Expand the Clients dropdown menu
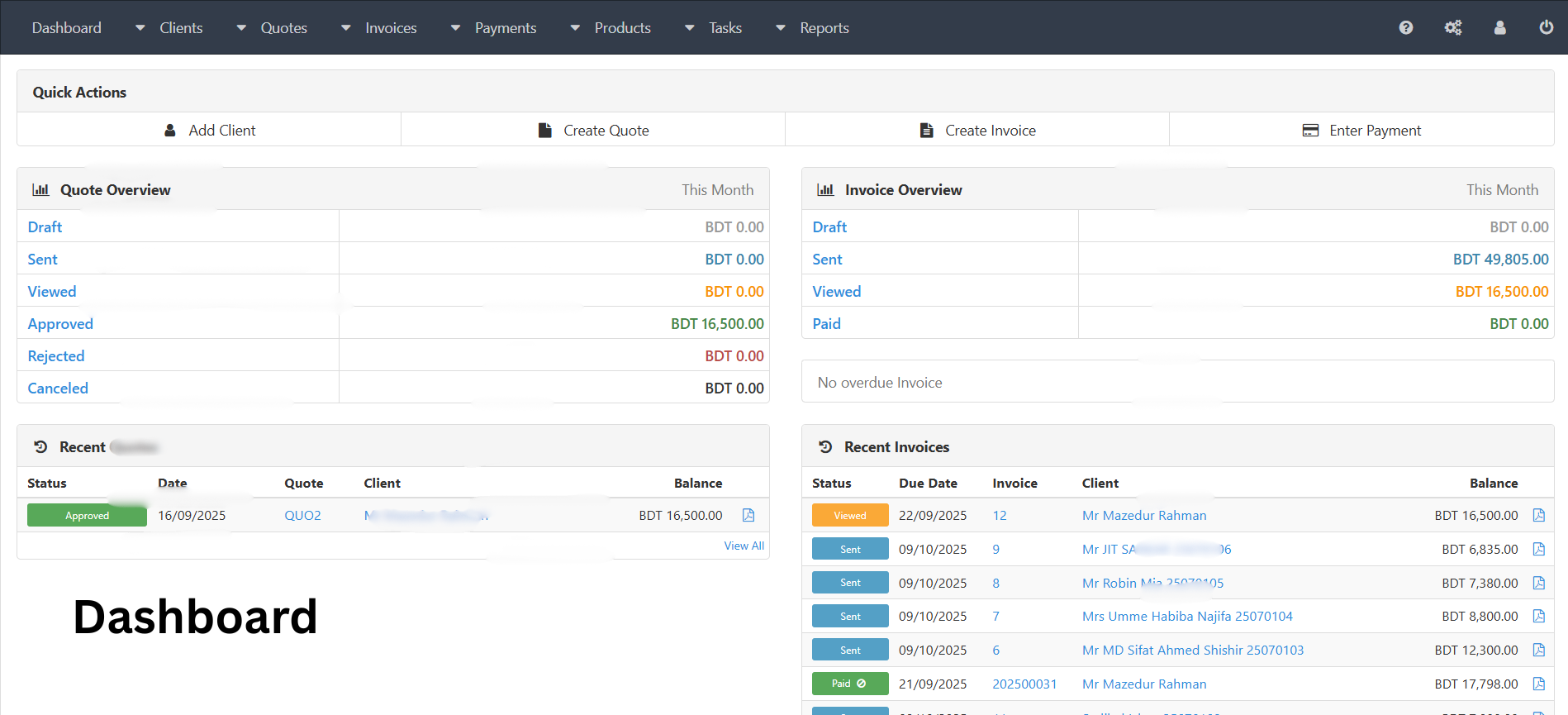This screenshot has height=715, width=1568. 171,28
